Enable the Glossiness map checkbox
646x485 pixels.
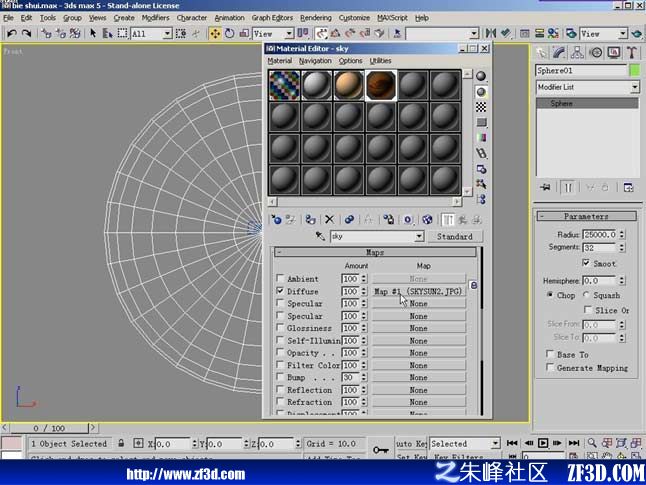[x=280, y=328]
